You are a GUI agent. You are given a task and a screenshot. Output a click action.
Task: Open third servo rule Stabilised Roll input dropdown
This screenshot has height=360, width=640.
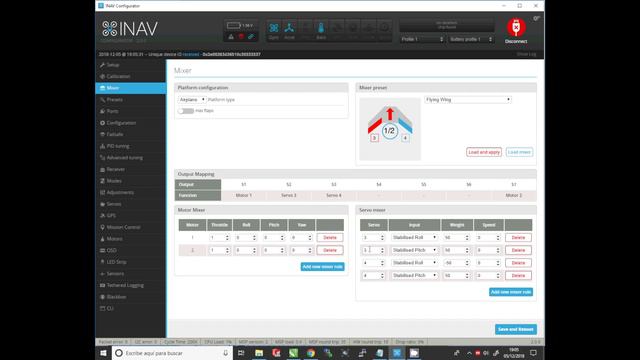tap(414, 263)
